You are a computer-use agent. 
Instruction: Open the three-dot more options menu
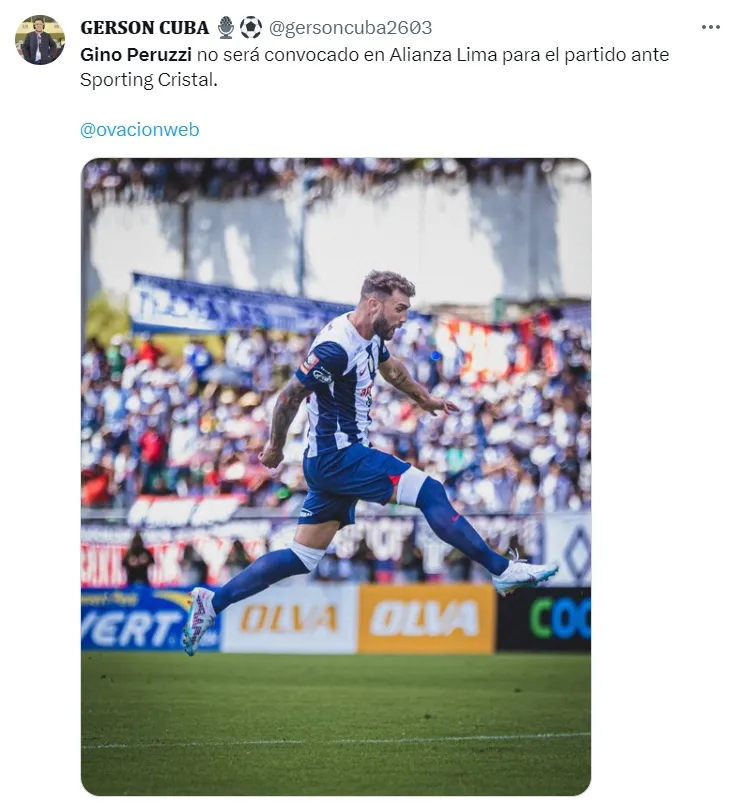[711, 27]
